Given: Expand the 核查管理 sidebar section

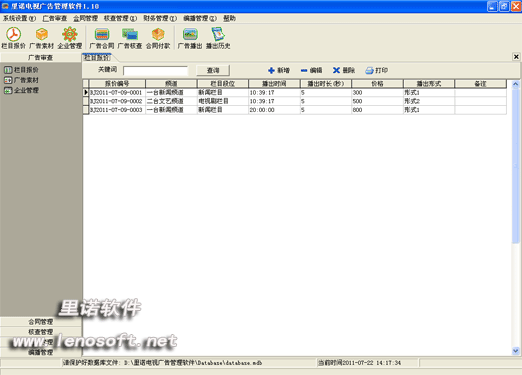Looking at the screenshot, I should coord(41,332).
